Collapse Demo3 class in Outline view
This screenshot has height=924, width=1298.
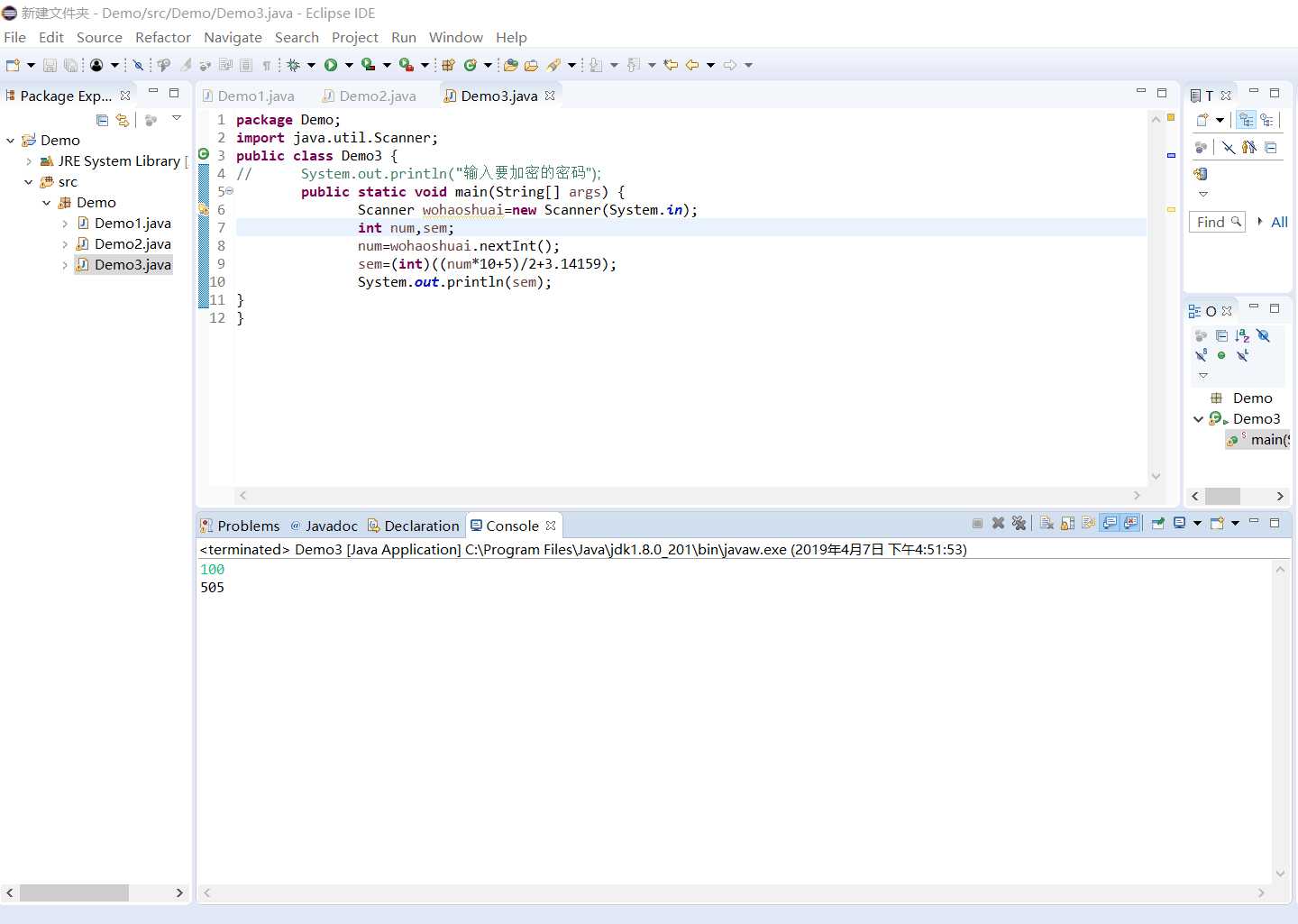[x=1198, y=419]
